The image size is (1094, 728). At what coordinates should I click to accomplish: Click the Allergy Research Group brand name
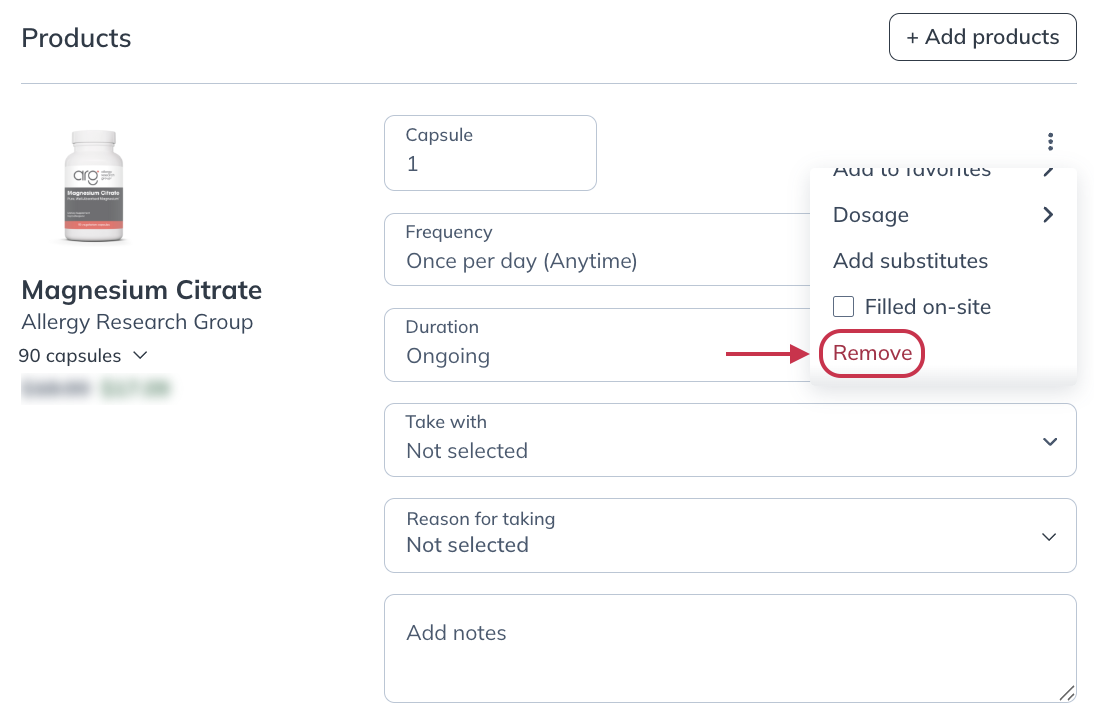click(x=137, y=322)
